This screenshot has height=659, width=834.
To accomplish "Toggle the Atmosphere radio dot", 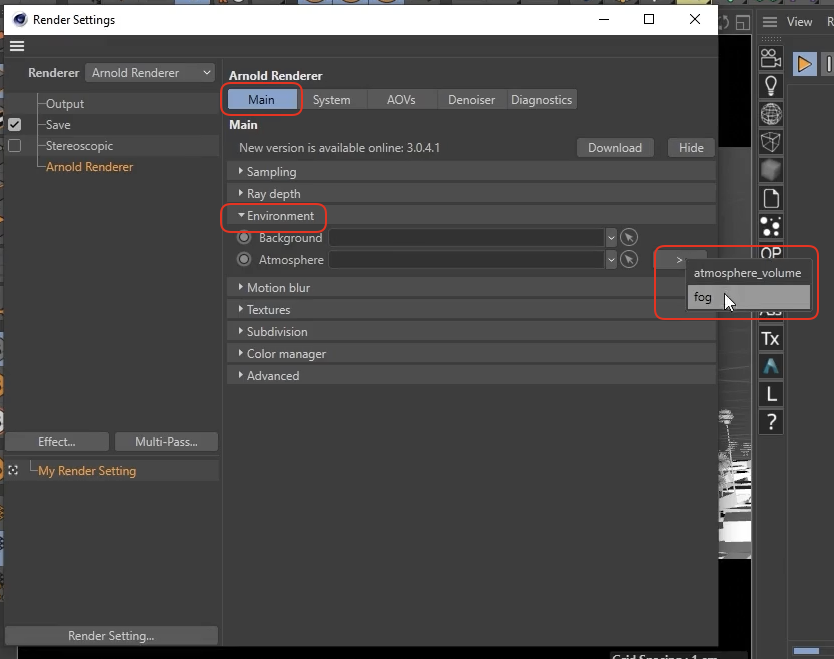I will tap(244, 260).
